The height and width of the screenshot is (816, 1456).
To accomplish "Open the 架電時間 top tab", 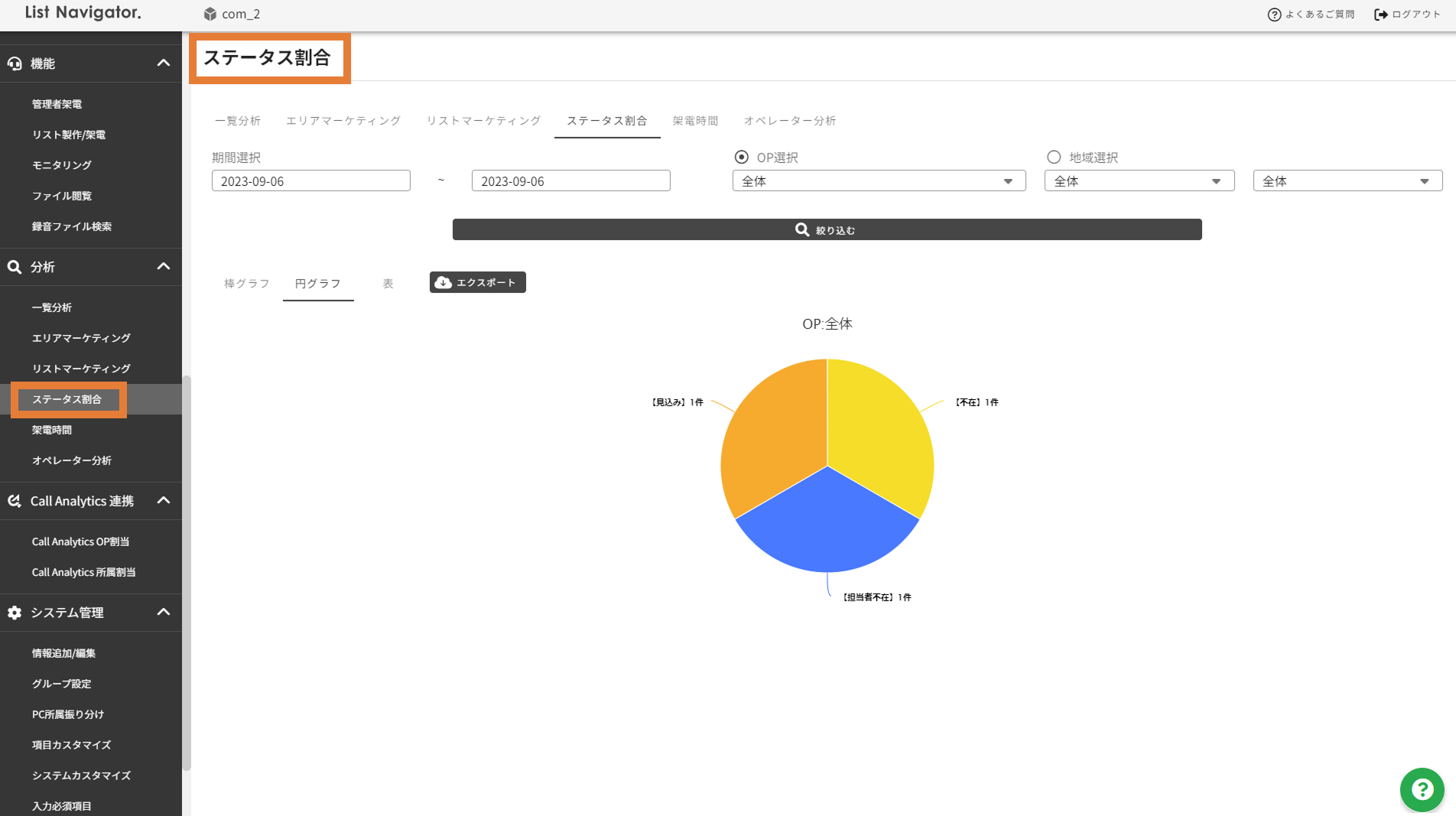I will pyautogui.click(x=695, y=121).
